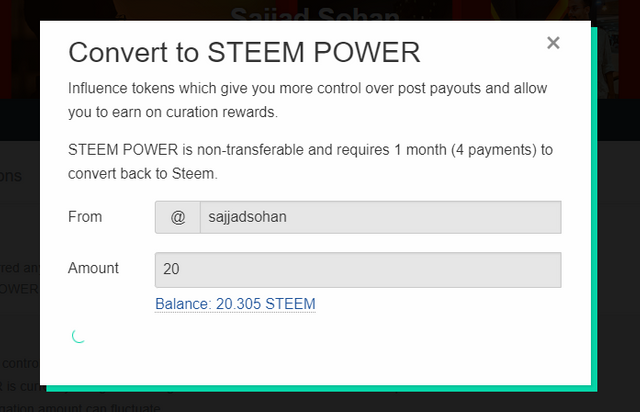
Task: Click the Influence tokens description text
Action: (x=308, y=100)
